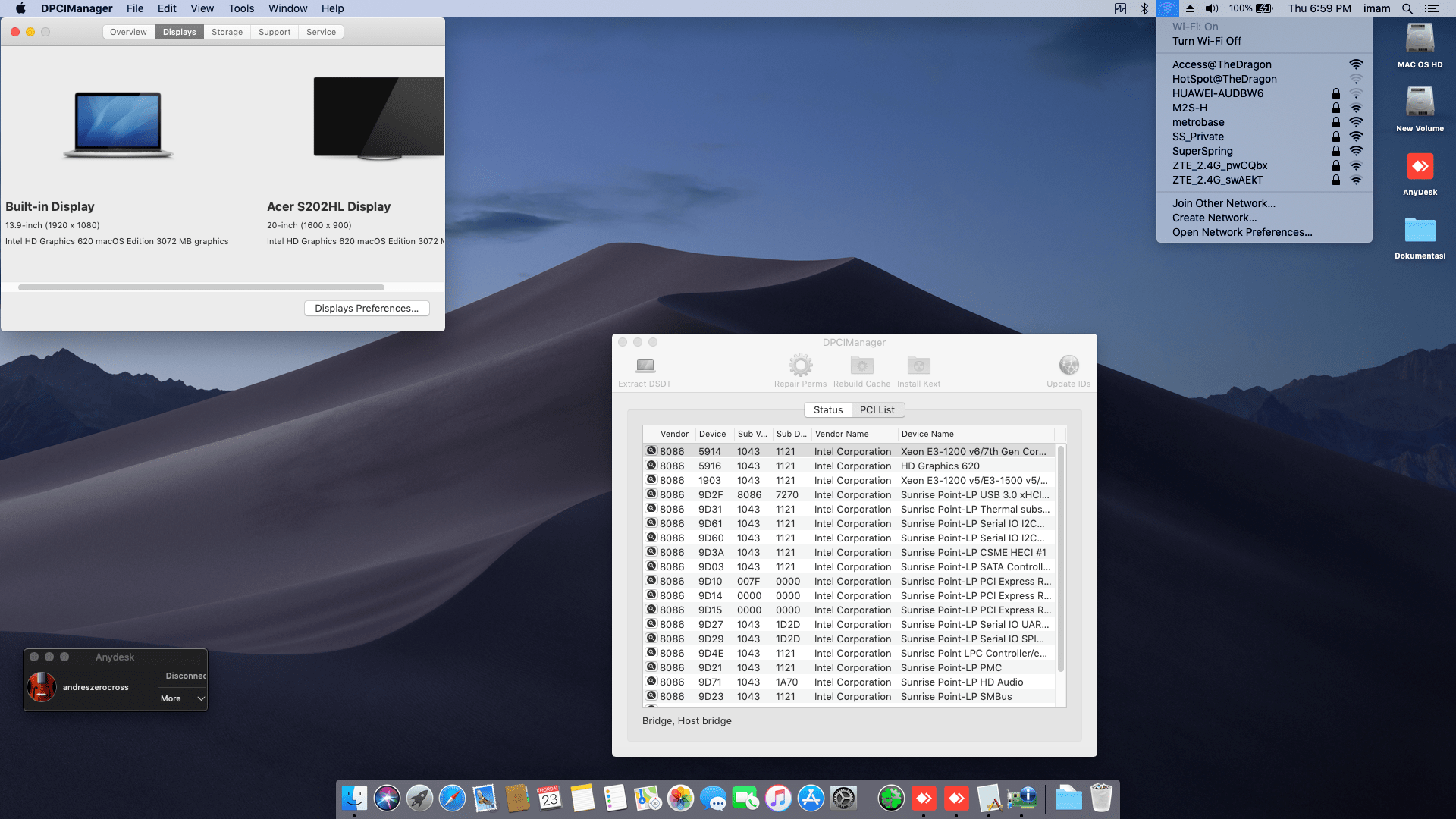This screenshot has height=819, width=1456.
Task: Click the Bluetooth icon in the menu bar
Action: (1144, 8)
